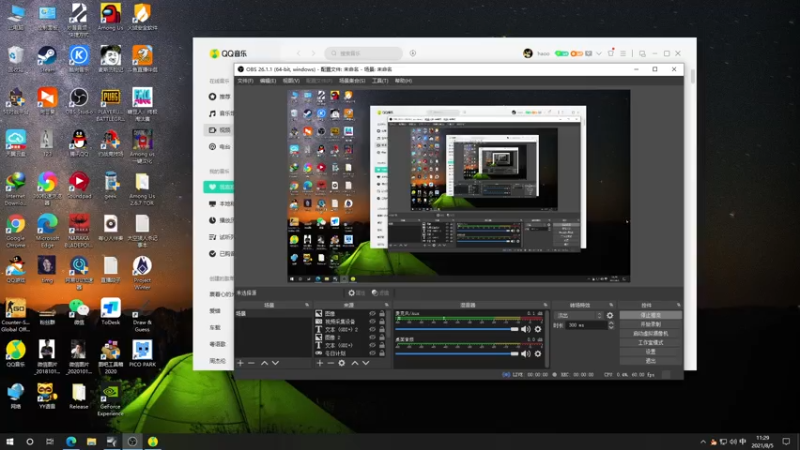800x450 pixels.
Task: Add a new scene with the plus button in OBS Scenes panel
Action: point(240,363)
